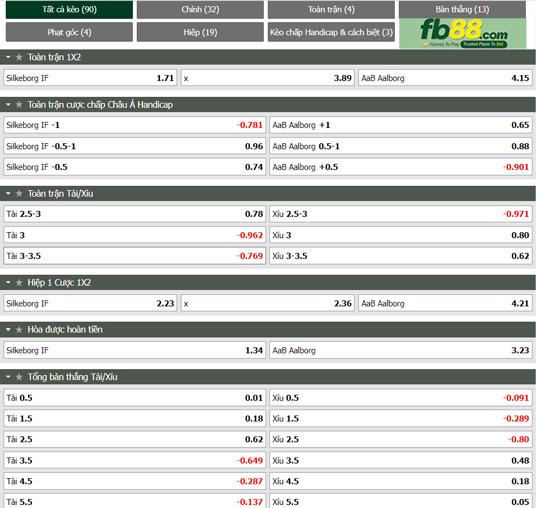Viewport: 536px width, 508px height.
Task: Select Tài 2.5-3 odds 0.78
Action: pyautogui.click(x=135, y=214)
